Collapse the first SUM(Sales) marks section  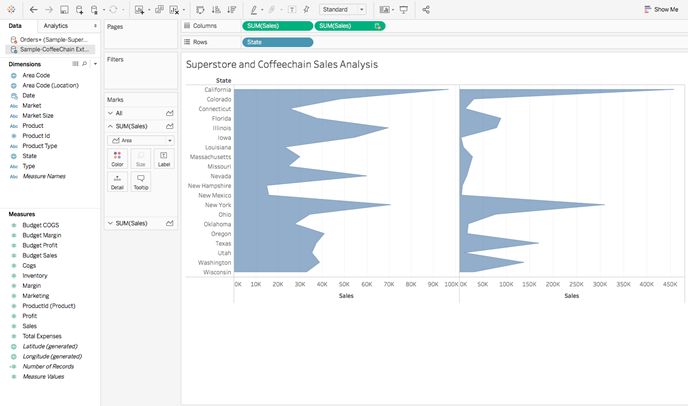110,126
